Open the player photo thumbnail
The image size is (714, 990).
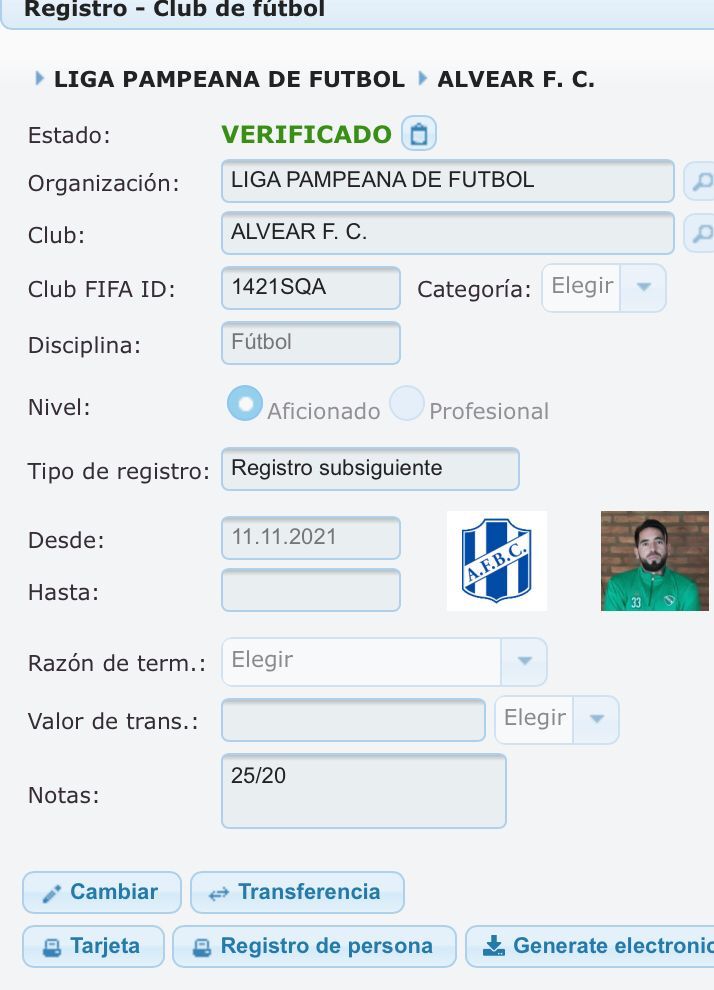[655, 561]
